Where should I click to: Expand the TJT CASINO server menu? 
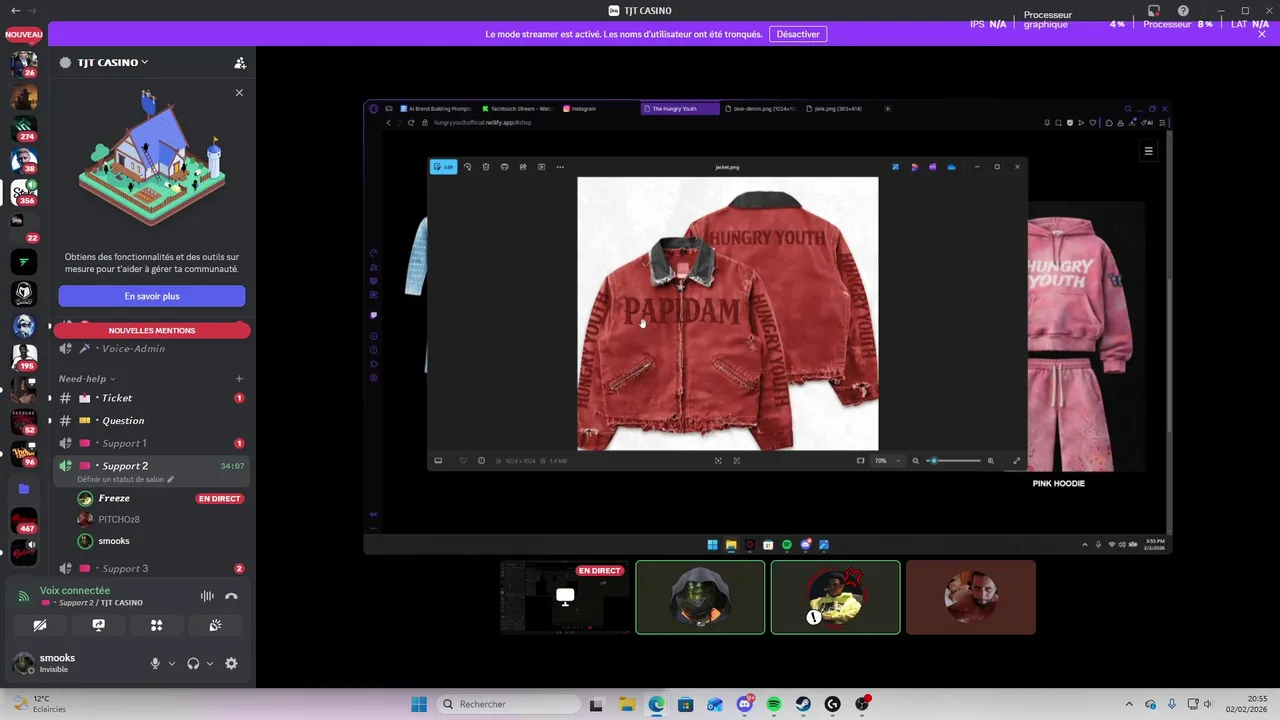click(x=112, y=62)
